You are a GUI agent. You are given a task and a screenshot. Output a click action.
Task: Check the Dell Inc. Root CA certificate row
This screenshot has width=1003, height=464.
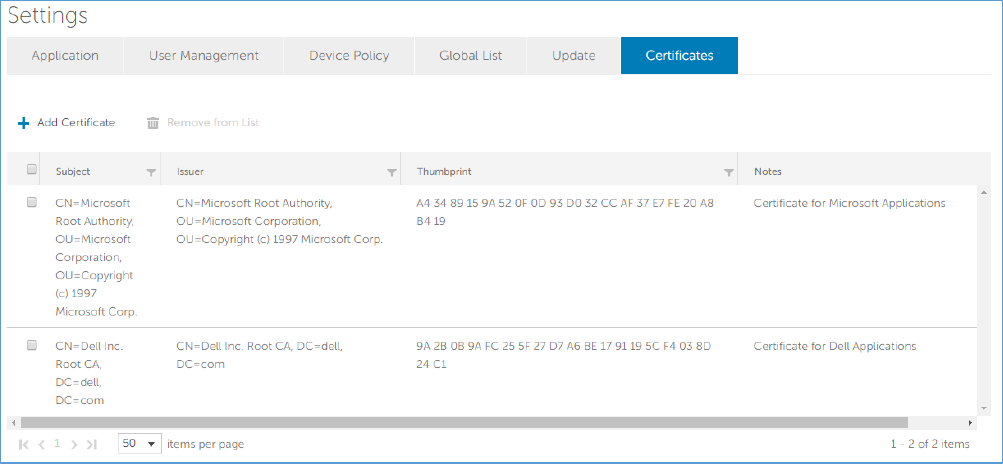point(31,345)
